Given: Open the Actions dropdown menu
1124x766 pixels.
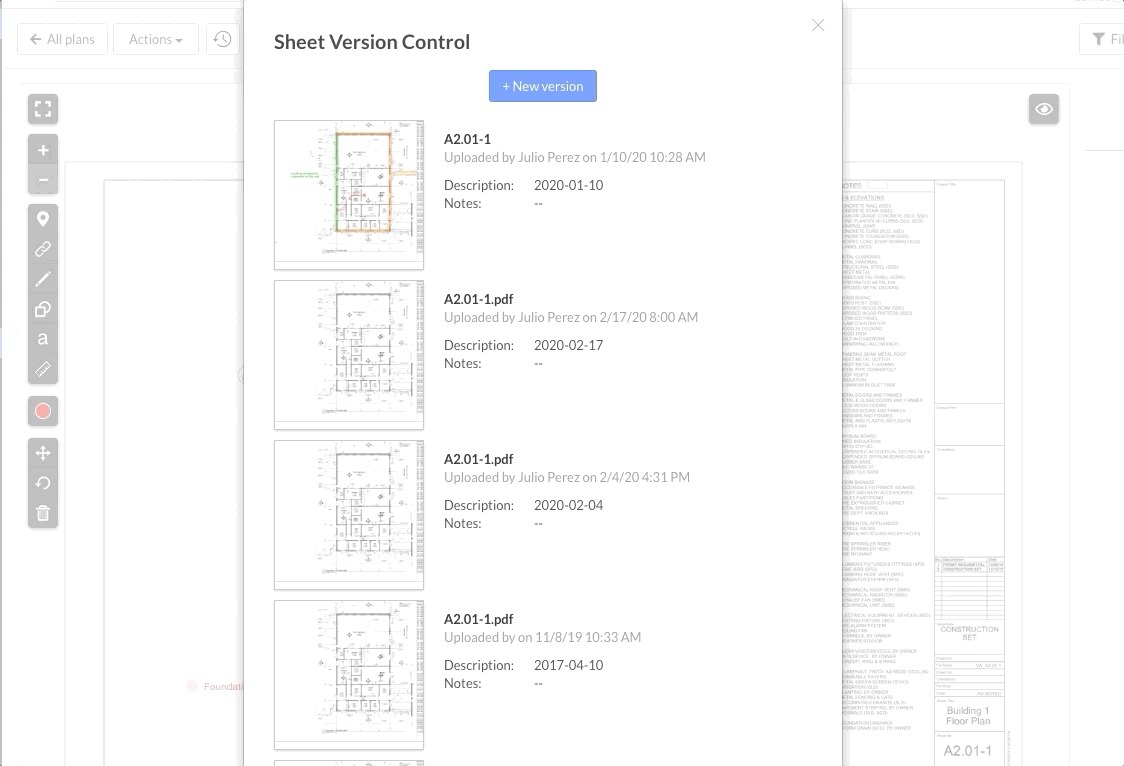Looking at the screenshot, I should [156, 39].
